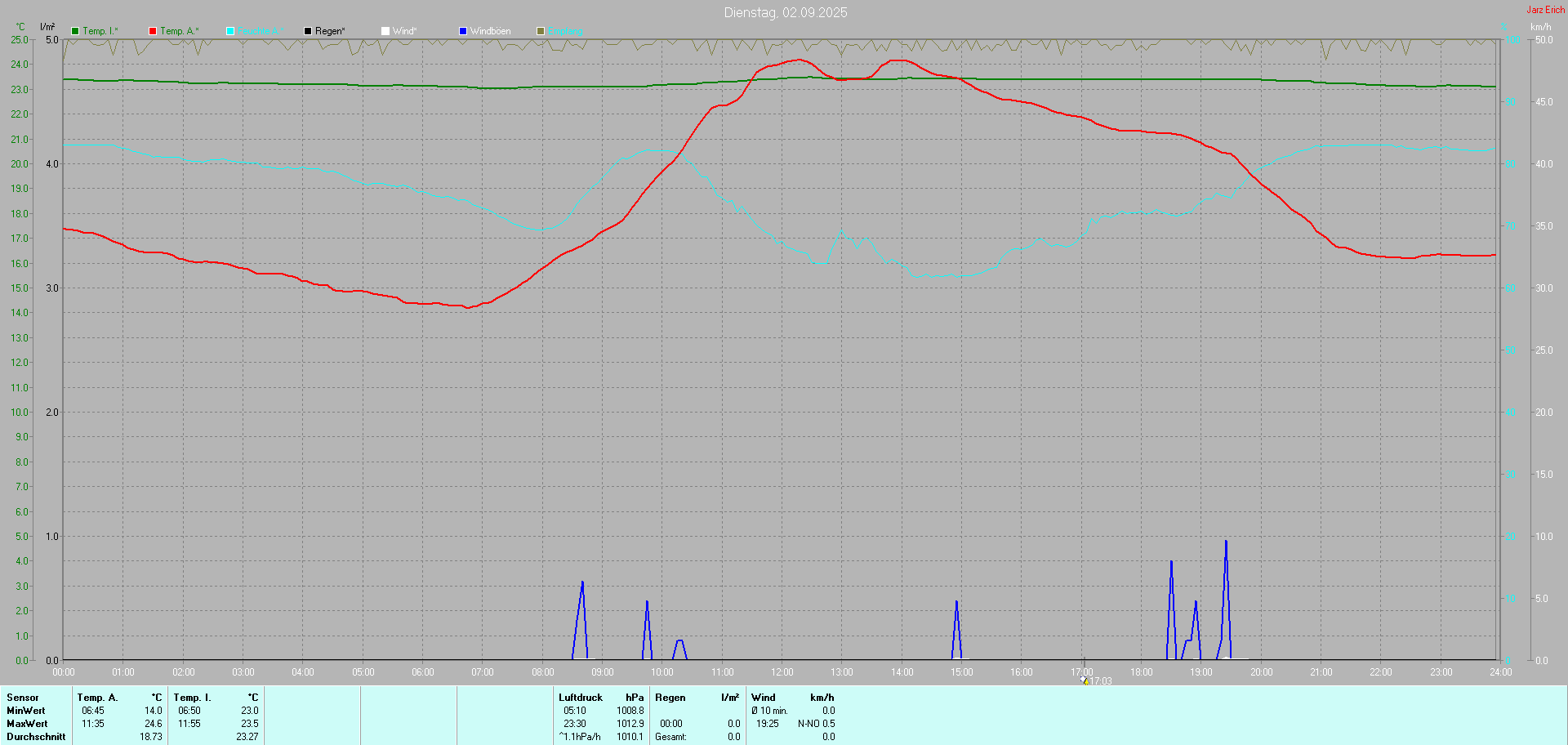Click the '17:03' current time marker
The width and height of the screenshot is (1568, 745).
click(1101, 681)
